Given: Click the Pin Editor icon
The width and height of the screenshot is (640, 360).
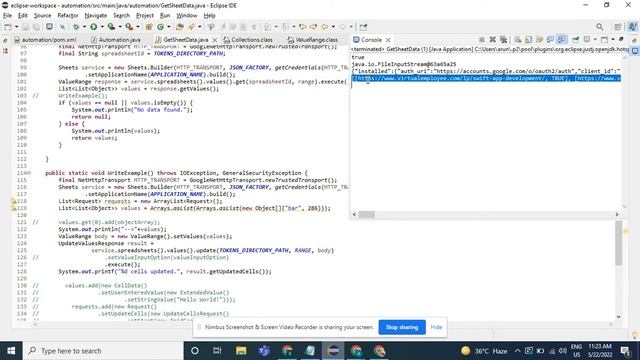Looking at the screenshot, I should pos(363,27).
